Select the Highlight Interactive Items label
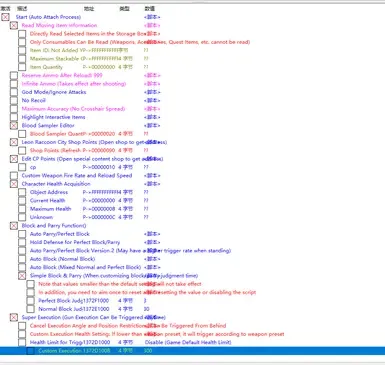Viewport: 385px width, 365px height. click(53, 117)
